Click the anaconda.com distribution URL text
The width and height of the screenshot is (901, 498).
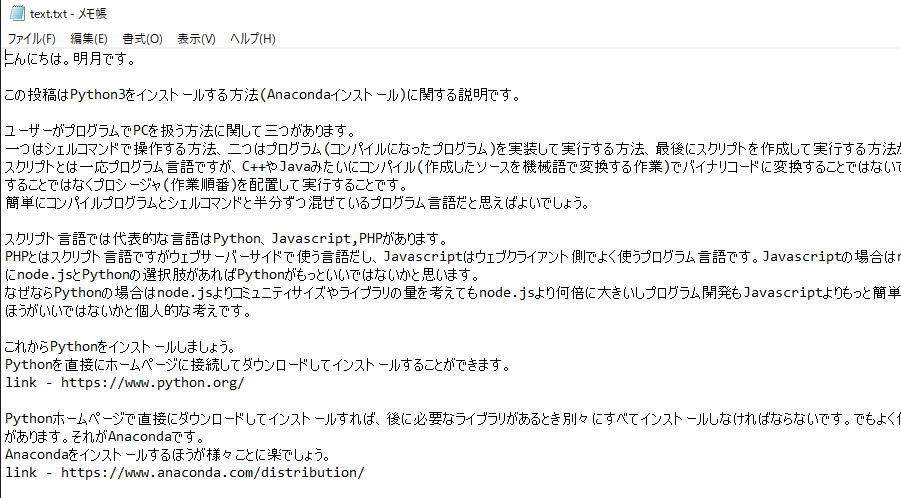[x=213, y=472]
